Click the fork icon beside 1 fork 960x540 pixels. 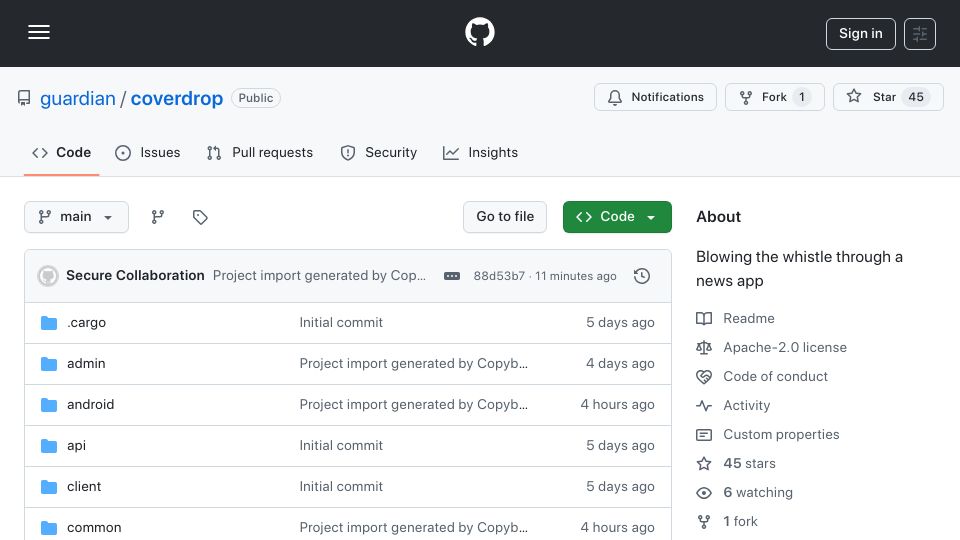click(704, 522)
